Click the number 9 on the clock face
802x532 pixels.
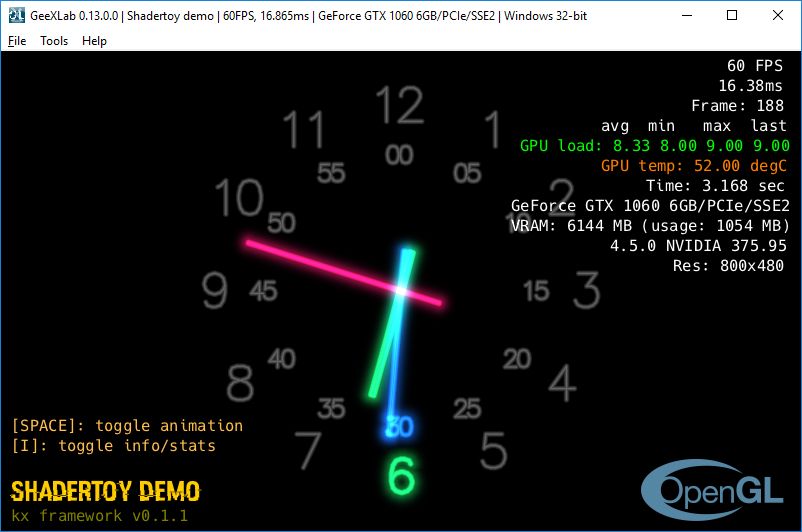[x=214, y=290]
